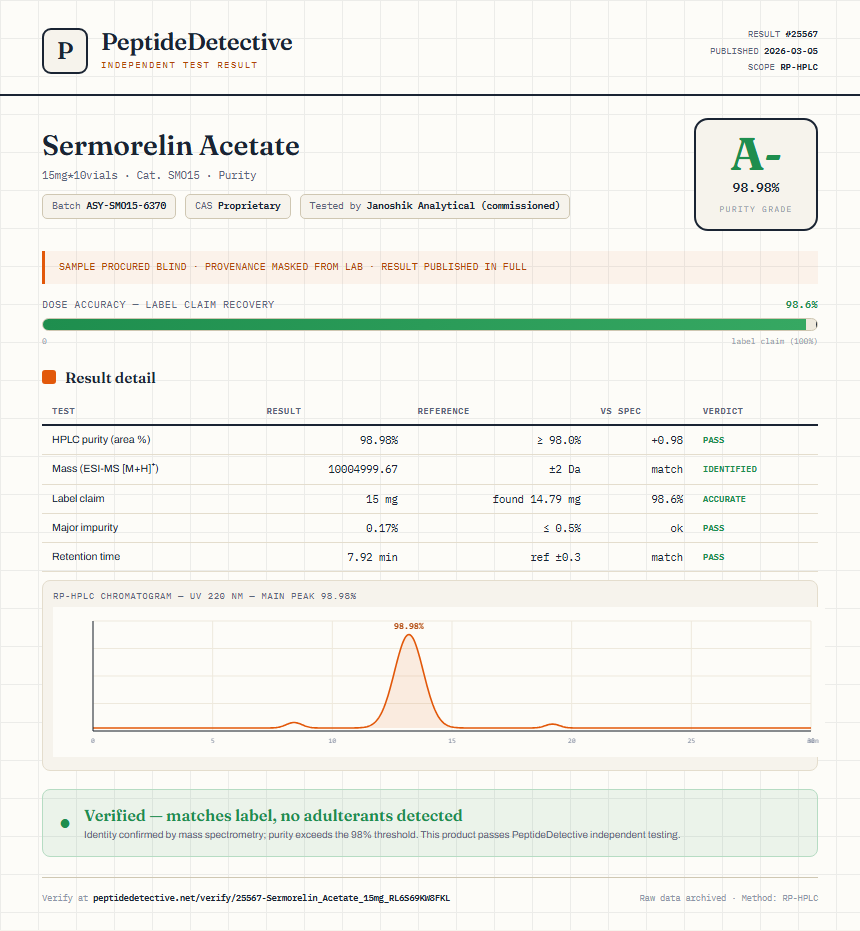
Task: Click the +0.98 vs spec cell
Action: click(x=667, y=440)
